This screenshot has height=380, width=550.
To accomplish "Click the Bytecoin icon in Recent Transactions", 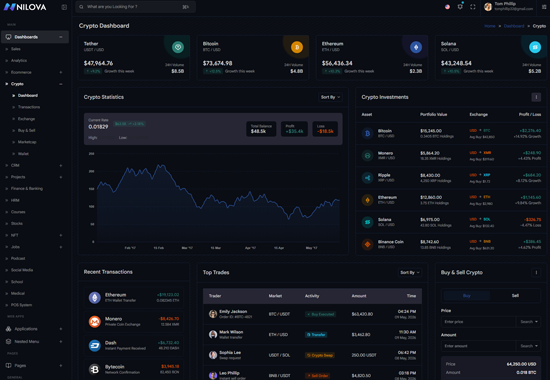I will tap(95, 369).
